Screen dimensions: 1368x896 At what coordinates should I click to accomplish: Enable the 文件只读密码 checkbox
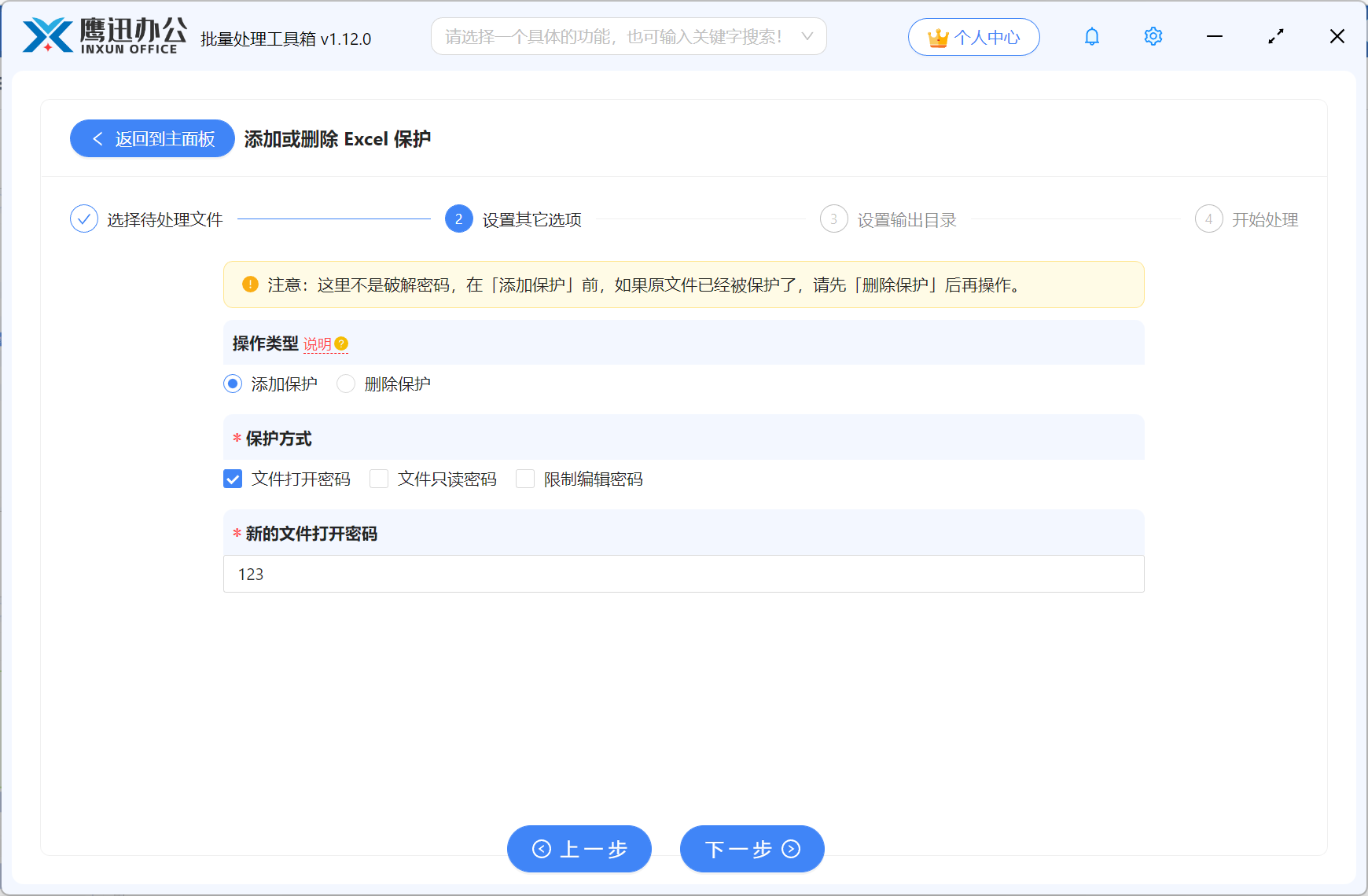[x=379, y=478]
